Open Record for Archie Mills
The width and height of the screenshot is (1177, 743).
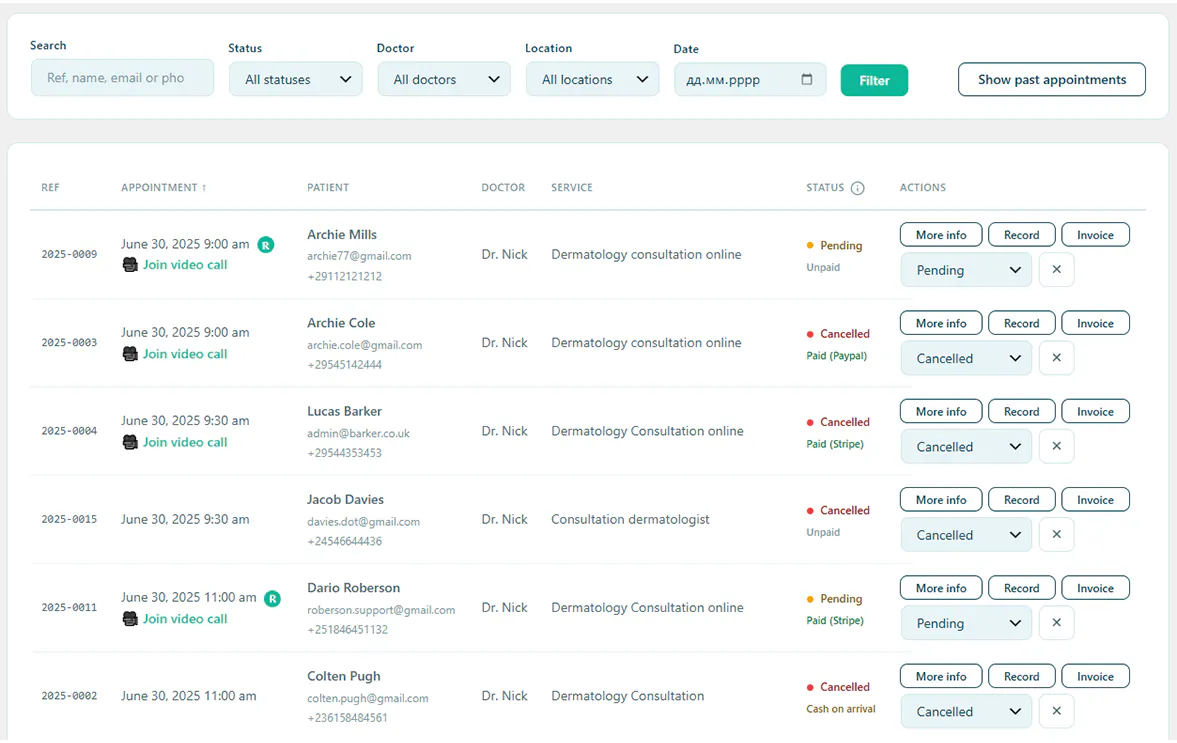pyautogui.click(x=1022, y=235)
